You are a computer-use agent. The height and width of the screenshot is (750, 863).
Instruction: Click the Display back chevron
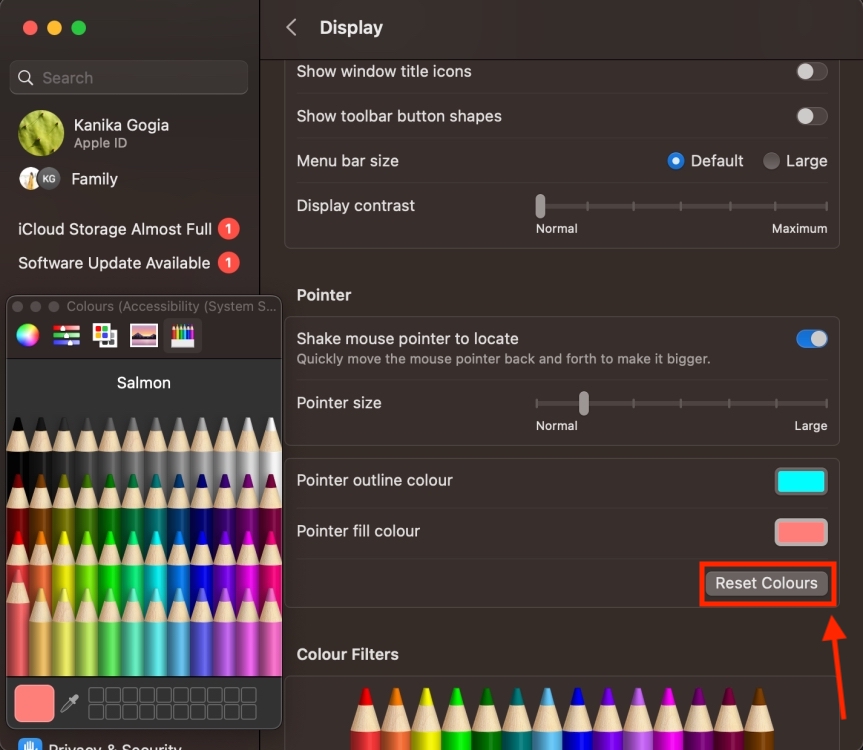pos(291,27)
